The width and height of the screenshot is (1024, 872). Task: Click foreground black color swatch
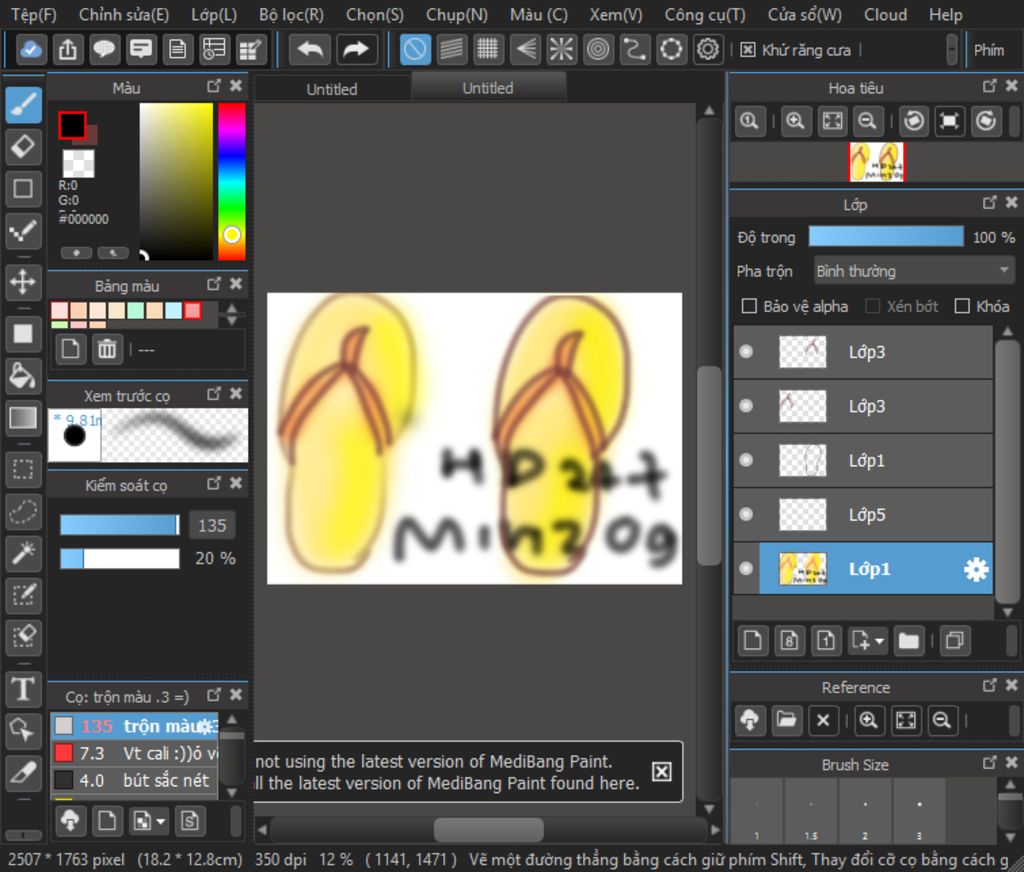pyautogui.click(x=72, y=125)
